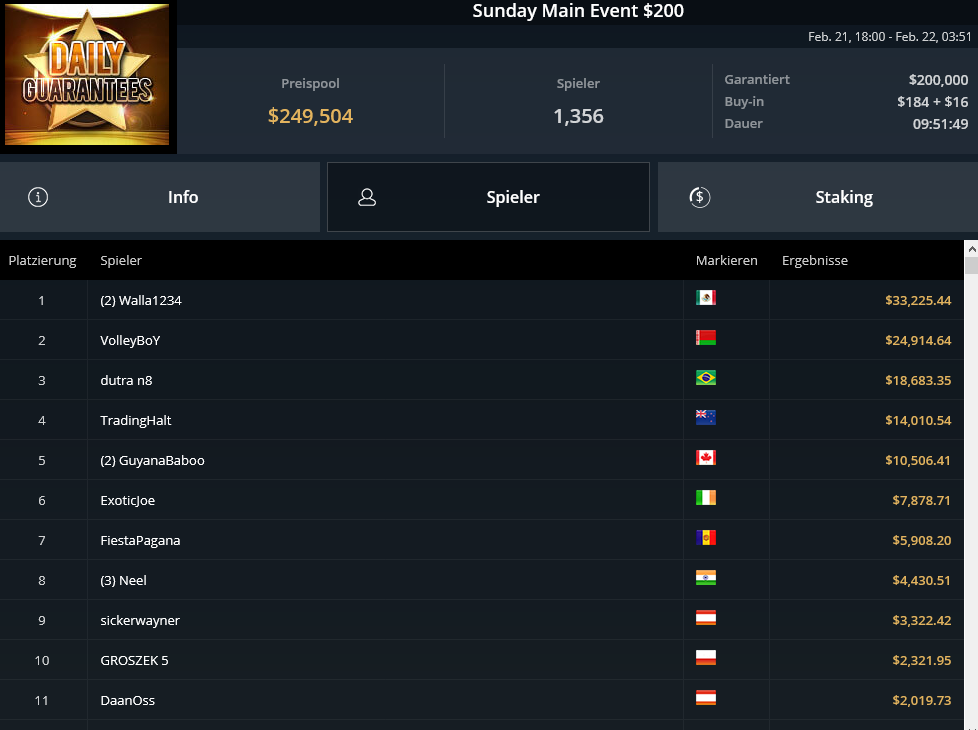Click the dollar staking icon

pyautogui.click(x=700, y=197)
